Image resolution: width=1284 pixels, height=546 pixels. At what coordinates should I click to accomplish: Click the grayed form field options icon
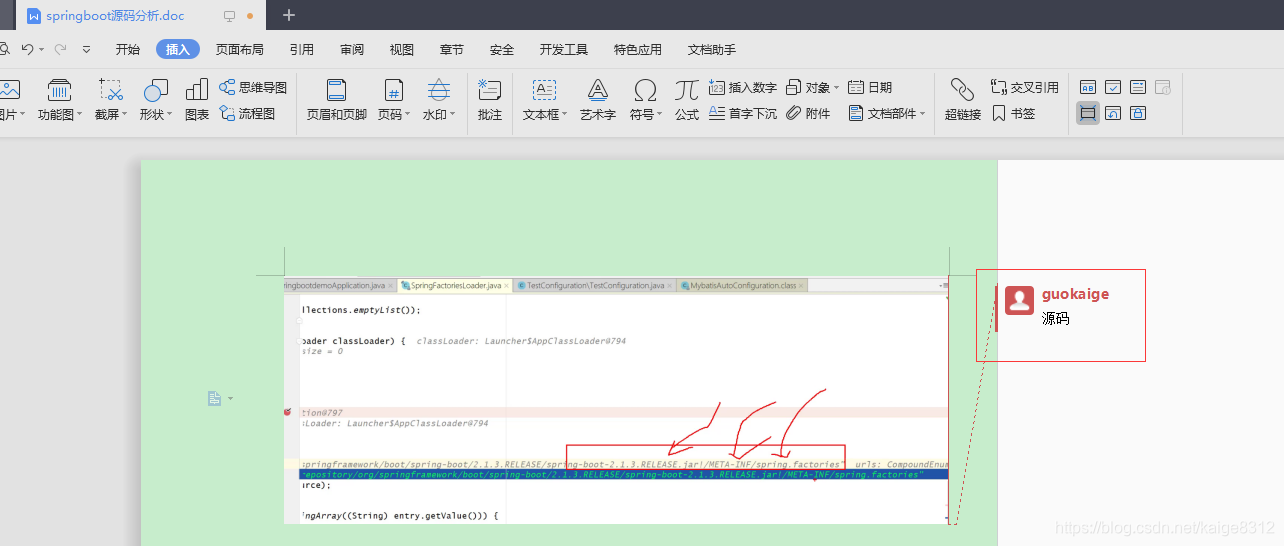click(1163, 87)
